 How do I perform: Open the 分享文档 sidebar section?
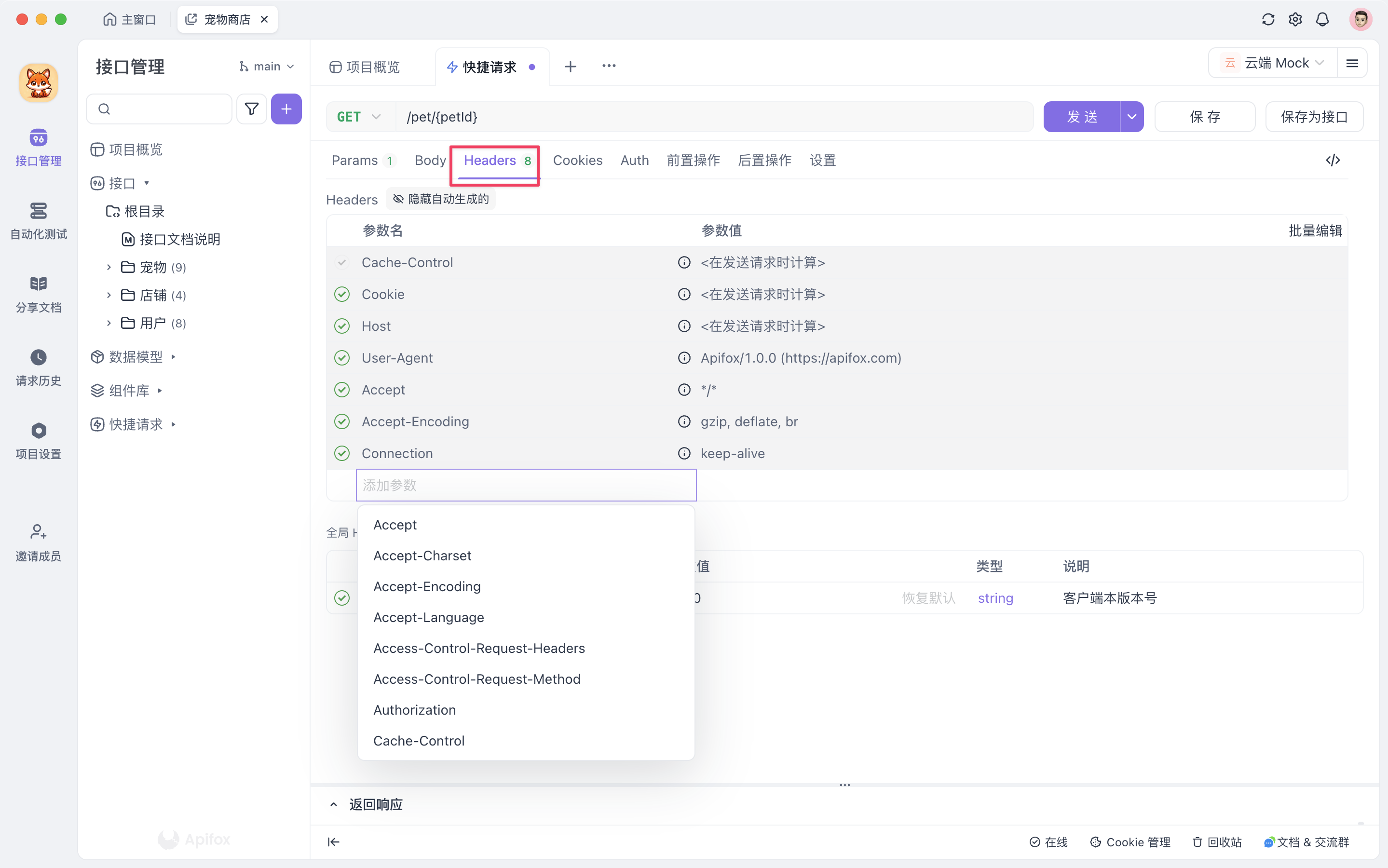coord(38,293)
